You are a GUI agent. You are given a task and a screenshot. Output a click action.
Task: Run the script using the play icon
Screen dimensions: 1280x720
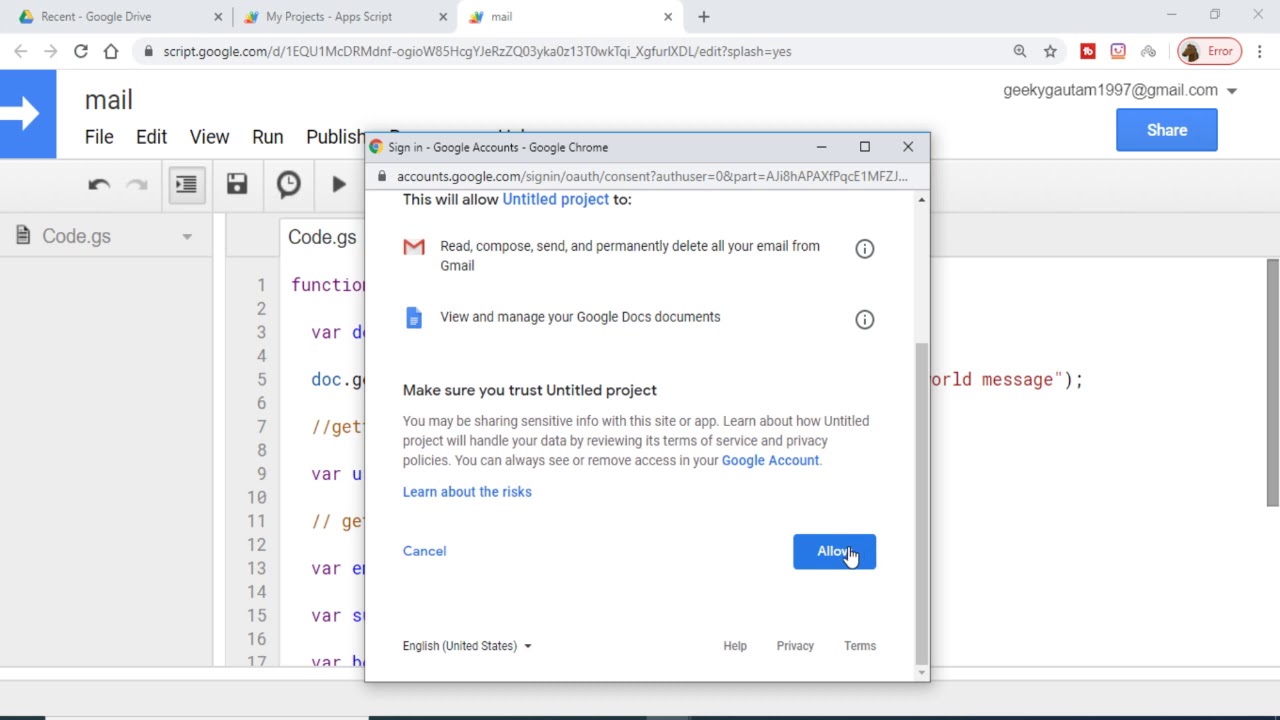339,184
